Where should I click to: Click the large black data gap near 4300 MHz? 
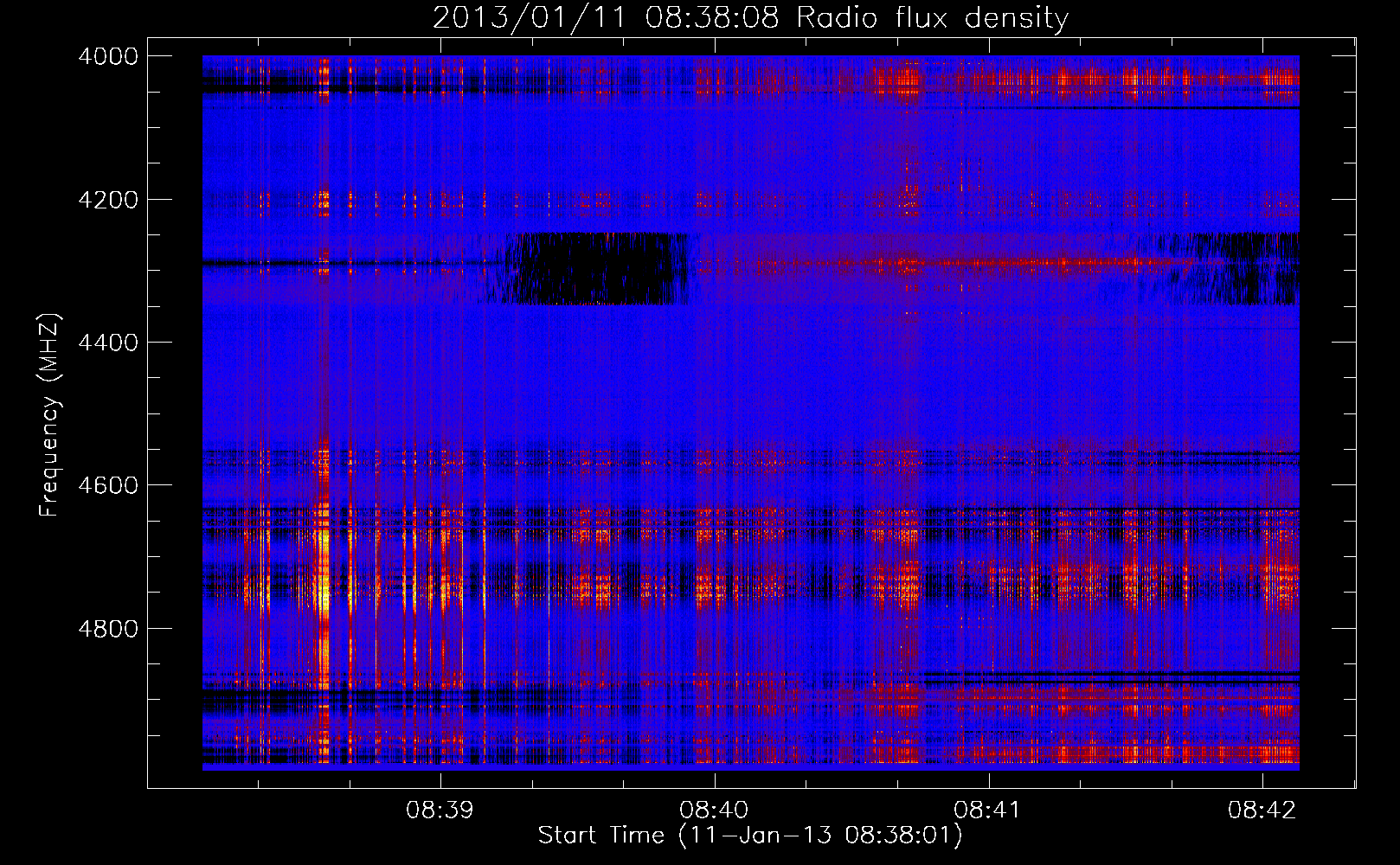(x=597, y=269)
